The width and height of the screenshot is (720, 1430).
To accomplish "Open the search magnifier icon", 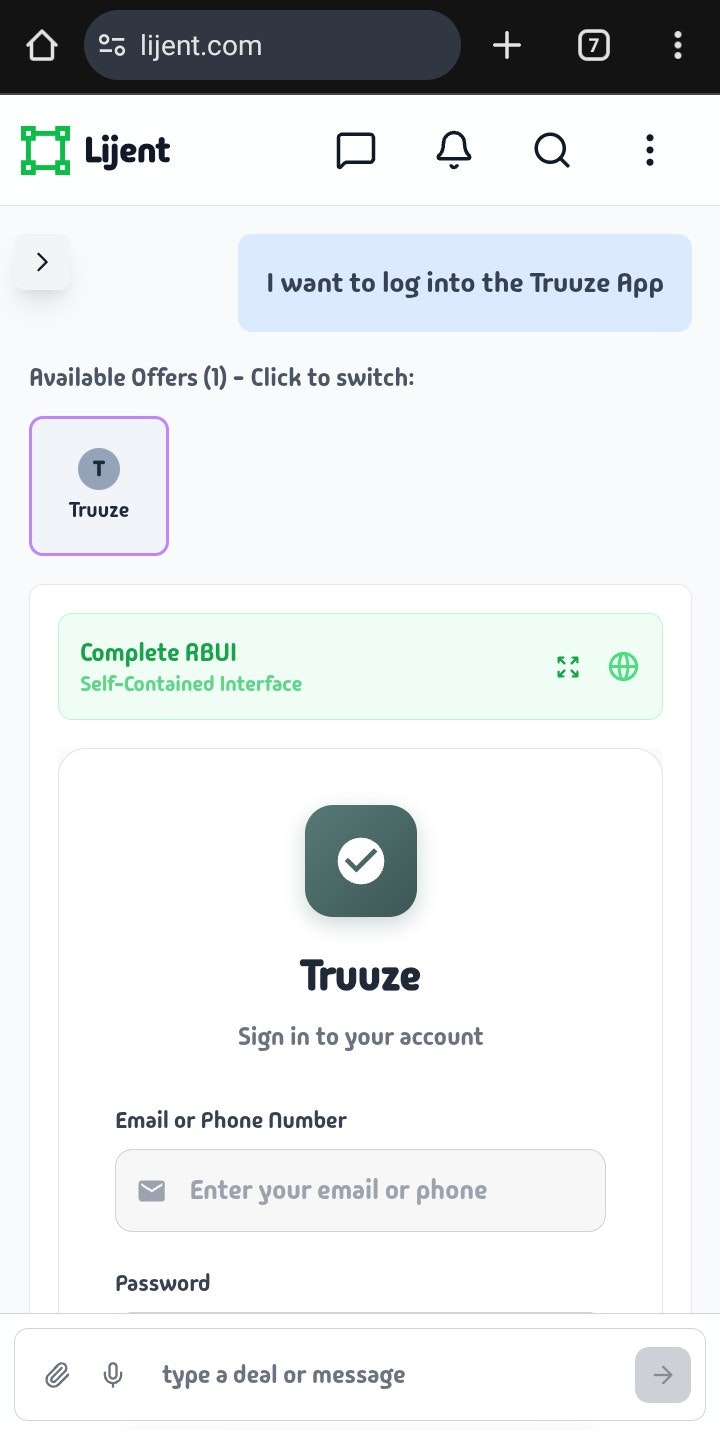I will (x=551, y=150).
